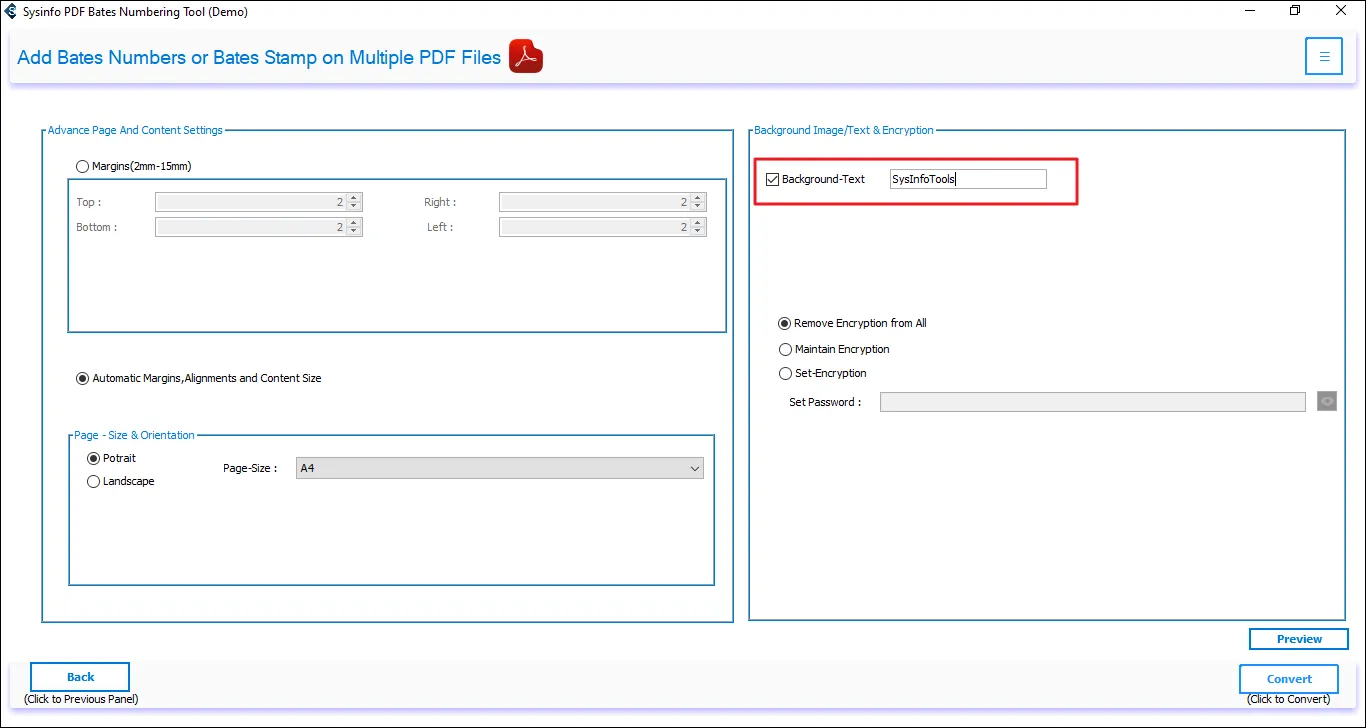
Task: Click the Sysinfo app icon in title bar
Action: pyautogui.click(x=11, y=12)
